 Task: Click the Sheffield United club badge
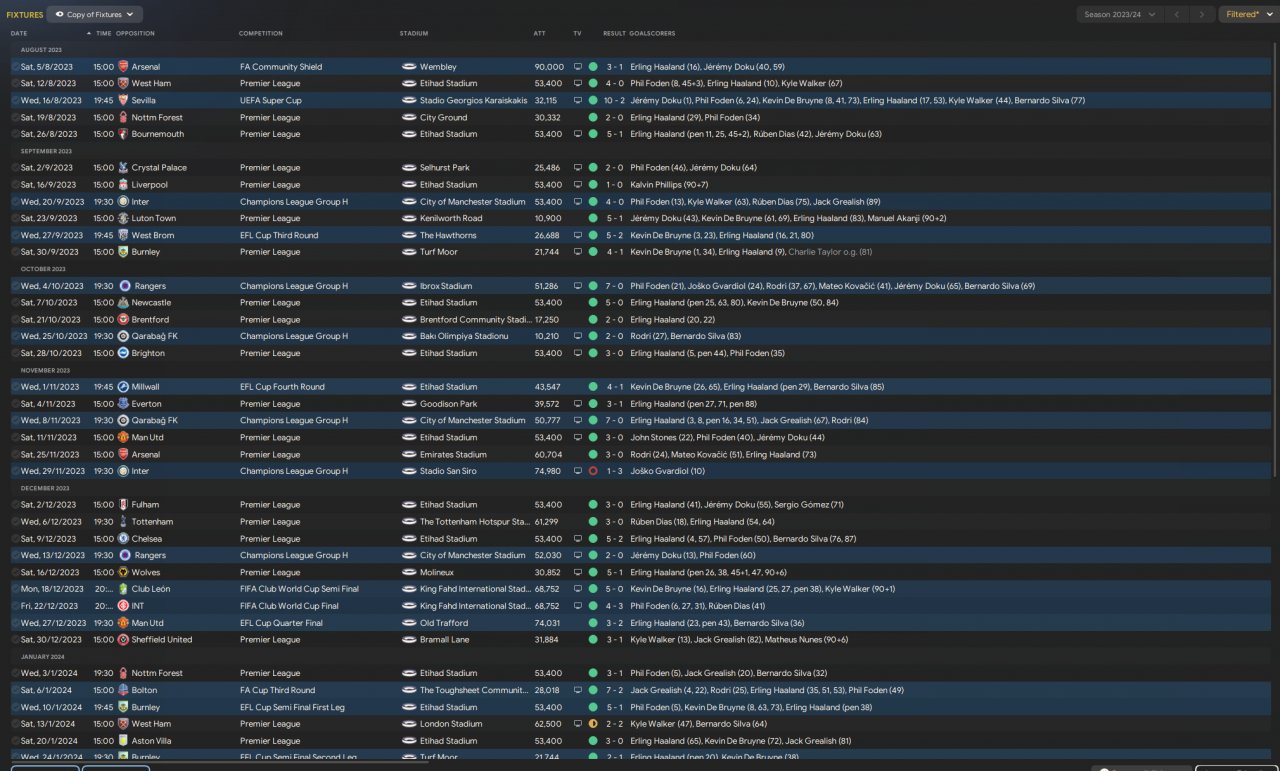point(123,640)
